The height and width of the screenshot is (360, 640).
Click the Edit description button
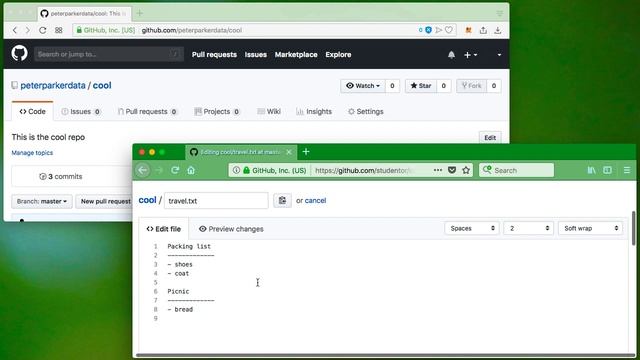490,138
